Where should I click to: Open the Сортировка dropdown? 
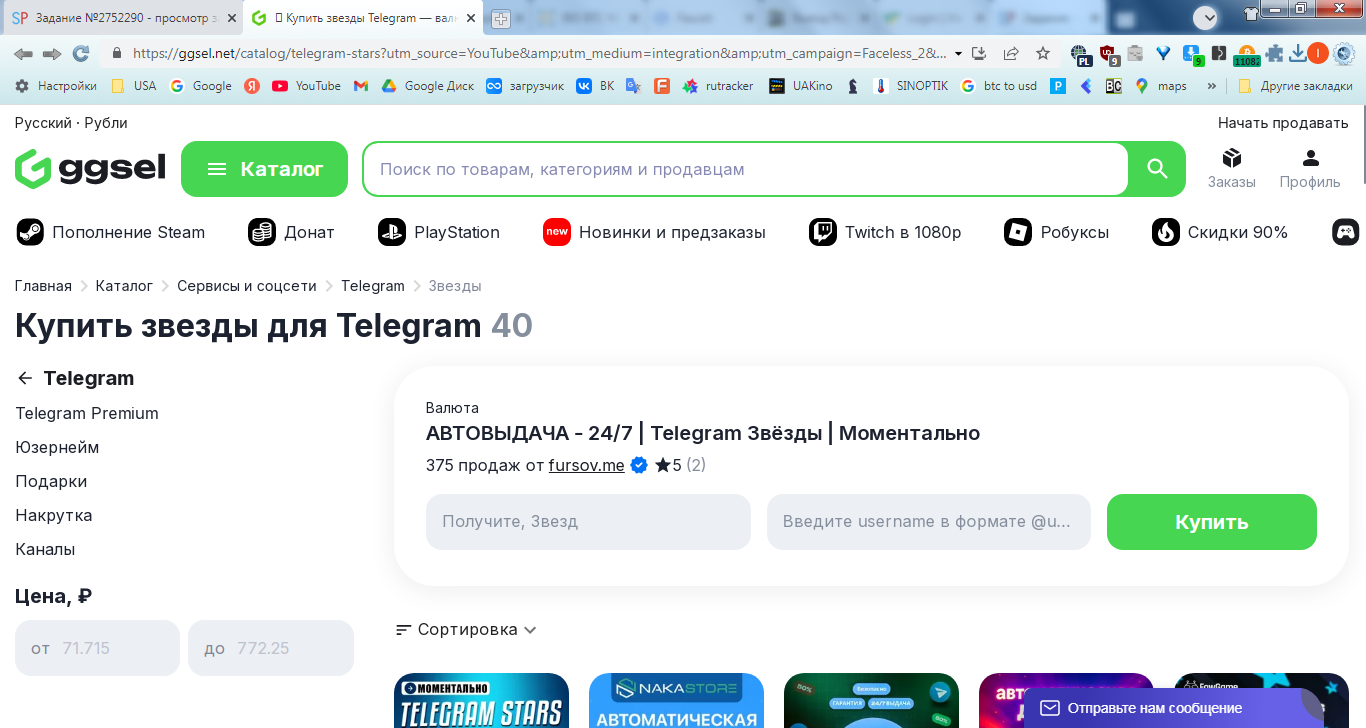[x=467, y=629]
